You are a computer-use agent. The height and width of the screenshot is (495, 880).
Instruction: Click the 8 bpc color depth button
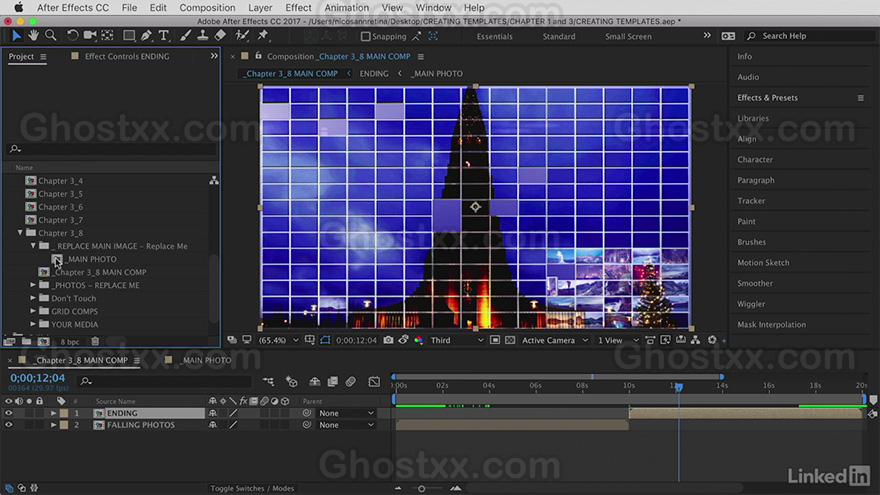pos(70,341)
